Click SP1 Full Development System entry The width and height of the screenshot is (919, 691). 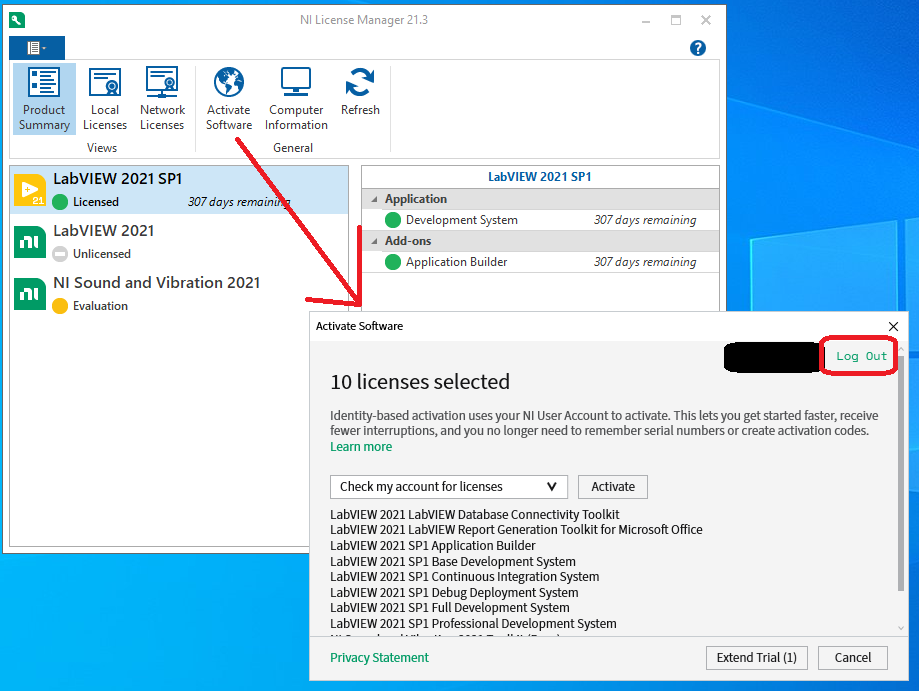click(x=450, y=608)
